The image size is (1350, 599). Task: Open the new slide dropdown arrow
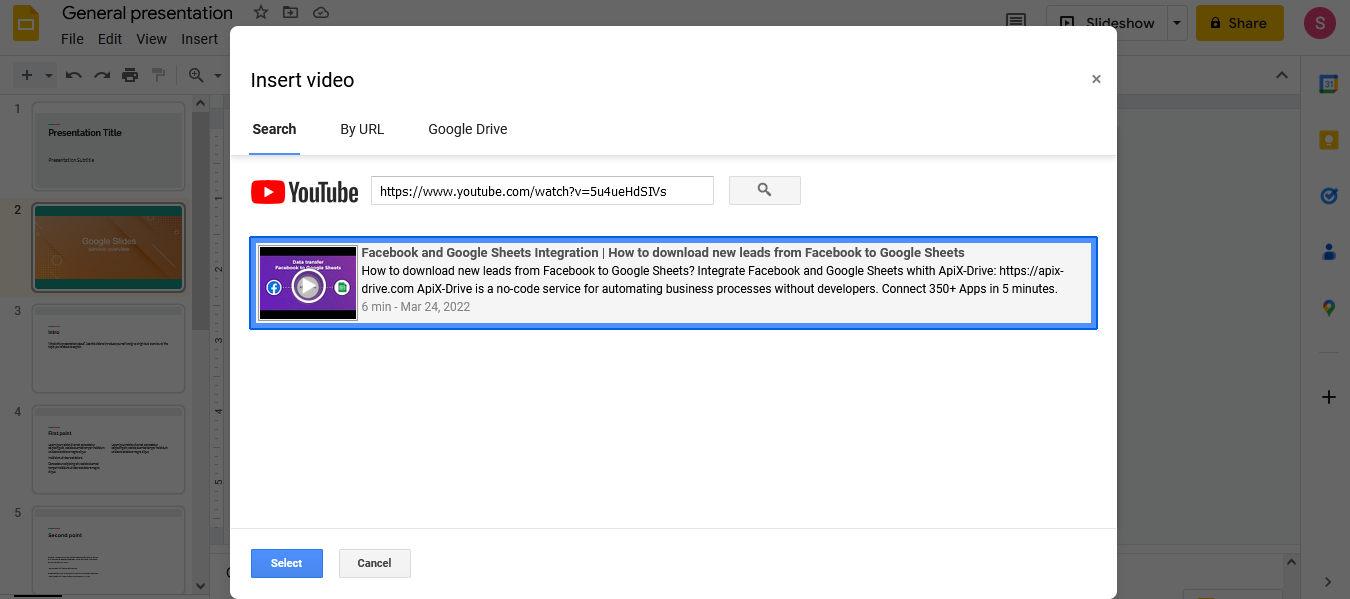[x=46, y=74]
